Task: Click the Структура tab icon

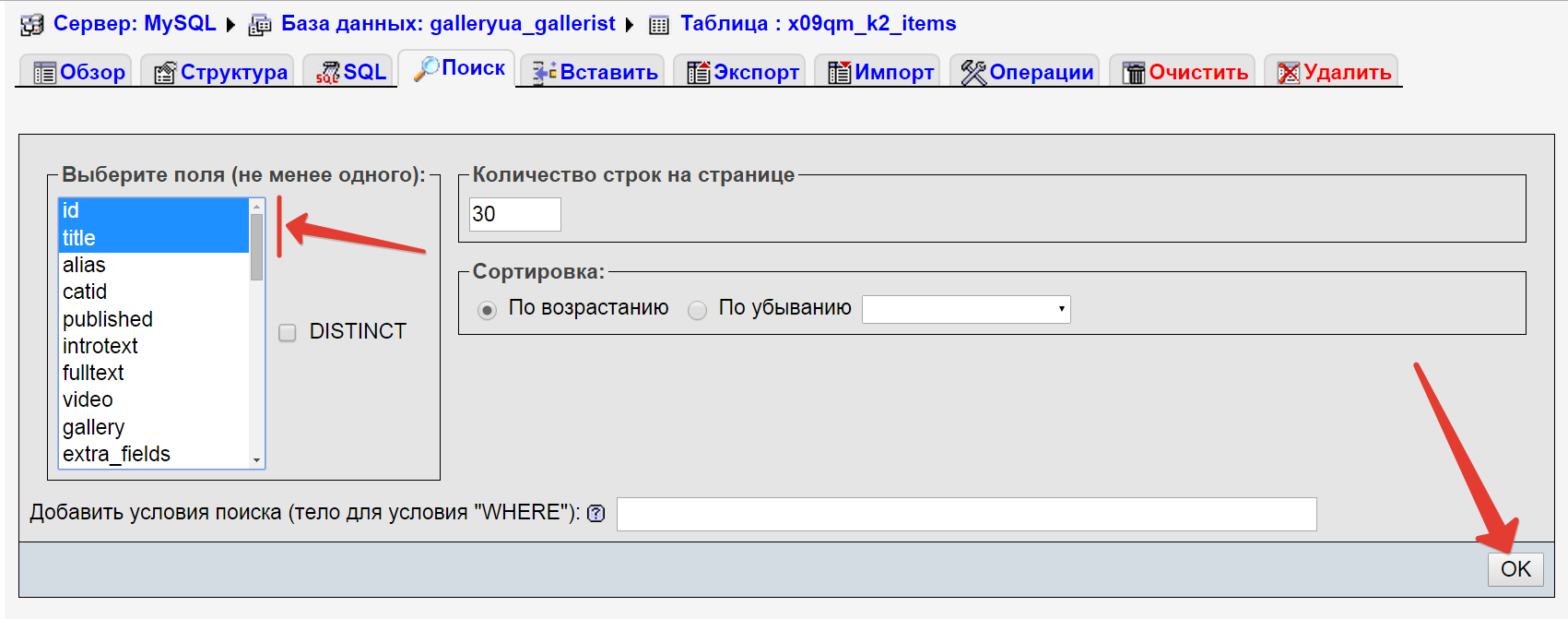Action: click(x=165, y=73)
